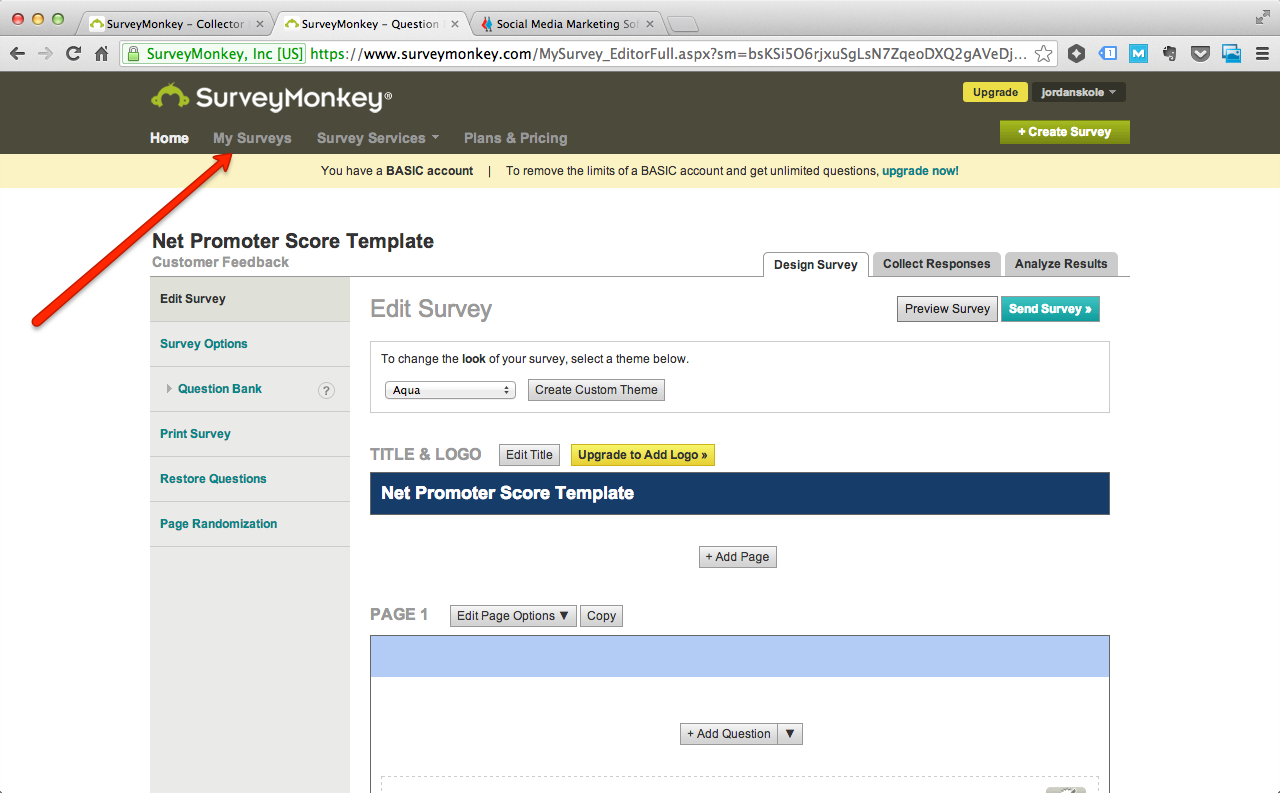
Task: Open the Edit Page Options dropdown
Action: (x=513, y=616)
